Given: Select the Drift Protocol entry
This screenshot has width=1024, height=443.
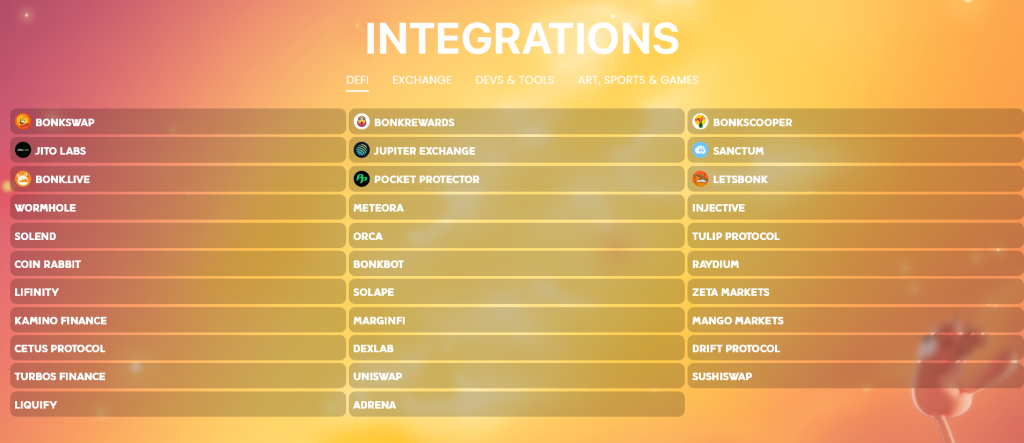Looking at the screenshot, I should 736,348.
